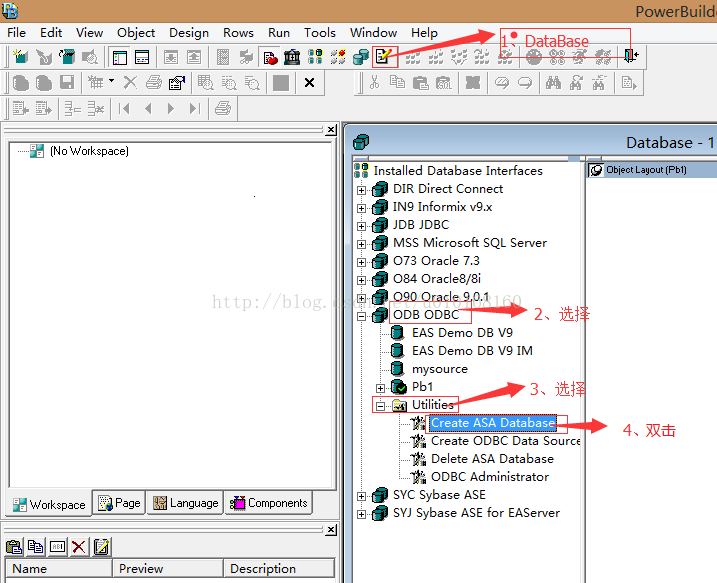Click the New object icon in PowerBar
Screen dimensions: 717x583
tap(20, 57)
